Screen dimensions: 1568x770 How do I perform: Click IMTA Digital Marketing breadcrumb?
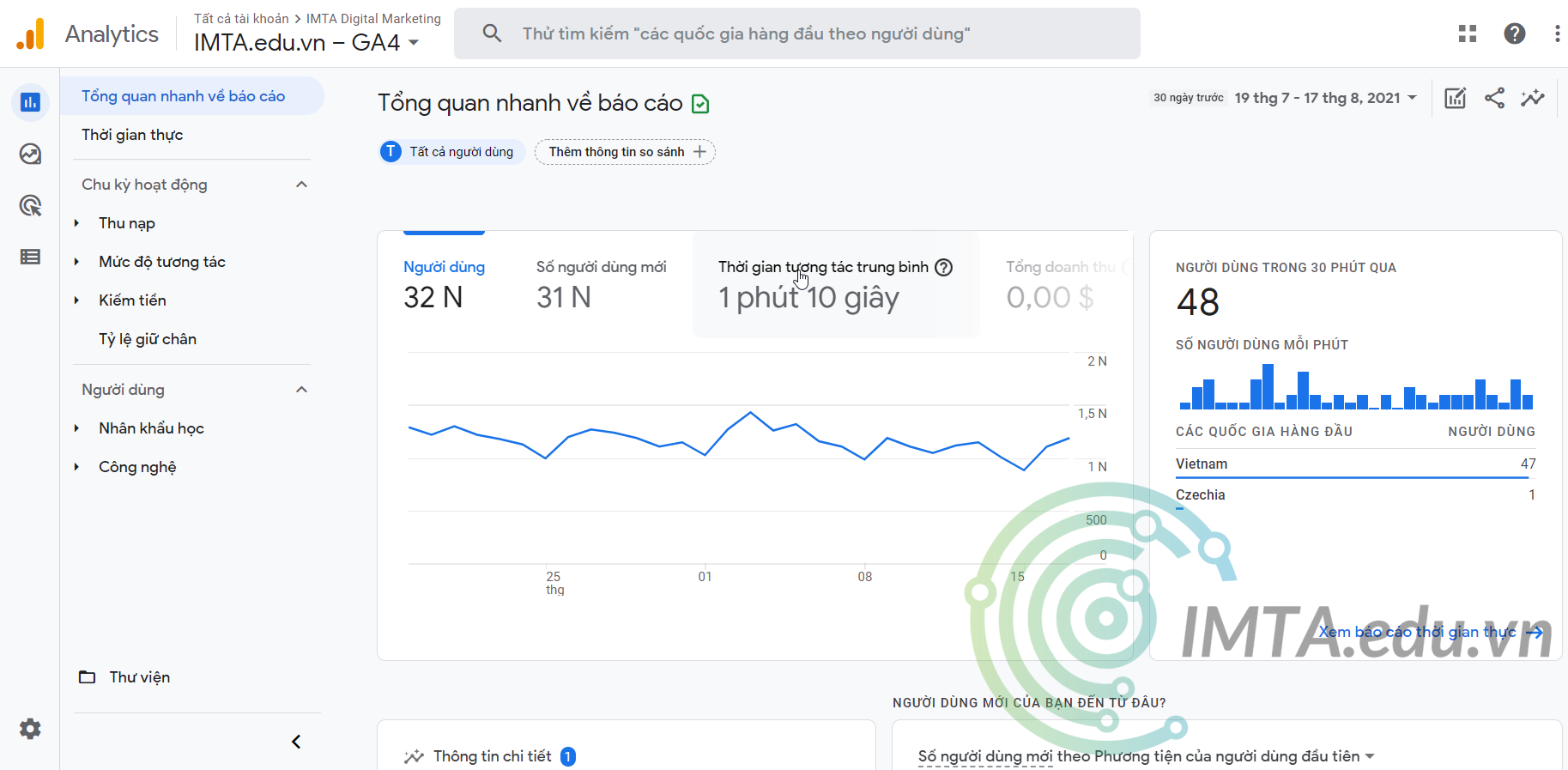point(373,18)
